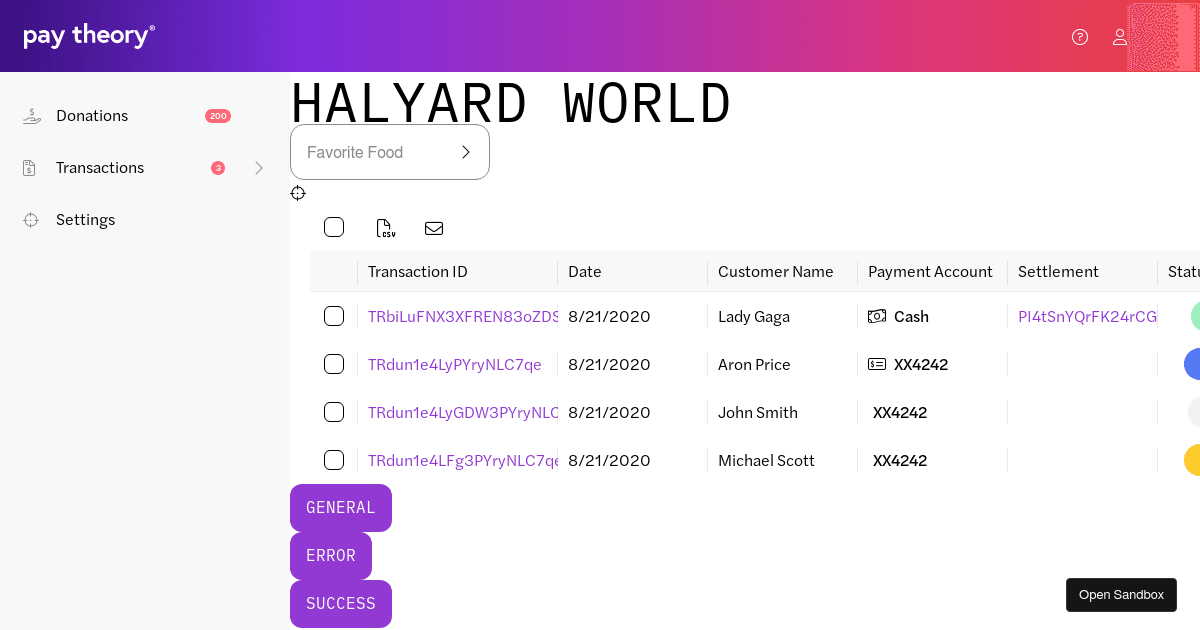Click the Settings gear icon in sidebar
The height and width of the screenshot is (630, 1200).
[30, 219]
